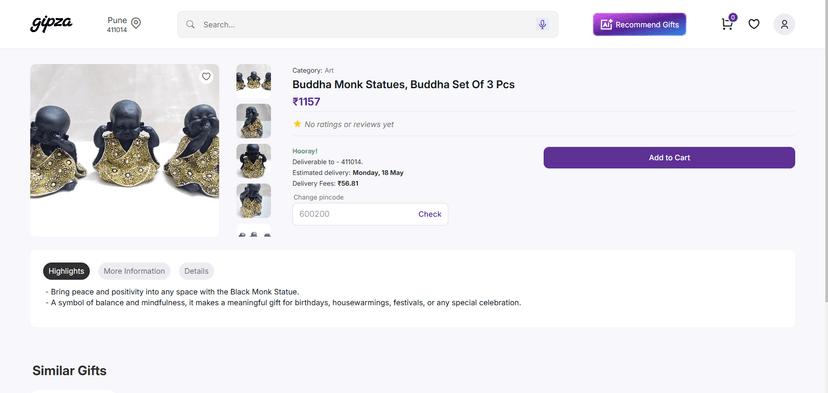
Task: Click the 'Similar Gifts' heading
Action: tap(69, 371)
